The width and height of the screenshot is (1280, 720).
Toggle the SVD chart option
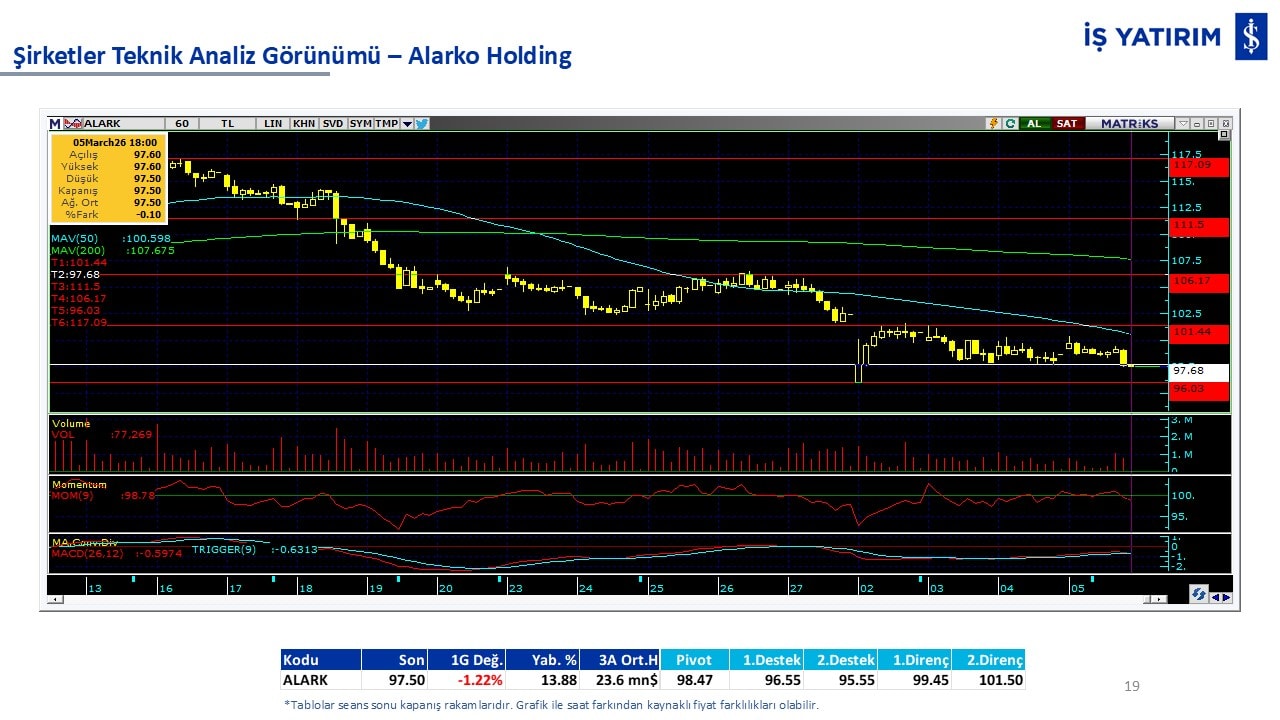click(x=333, y=124)
